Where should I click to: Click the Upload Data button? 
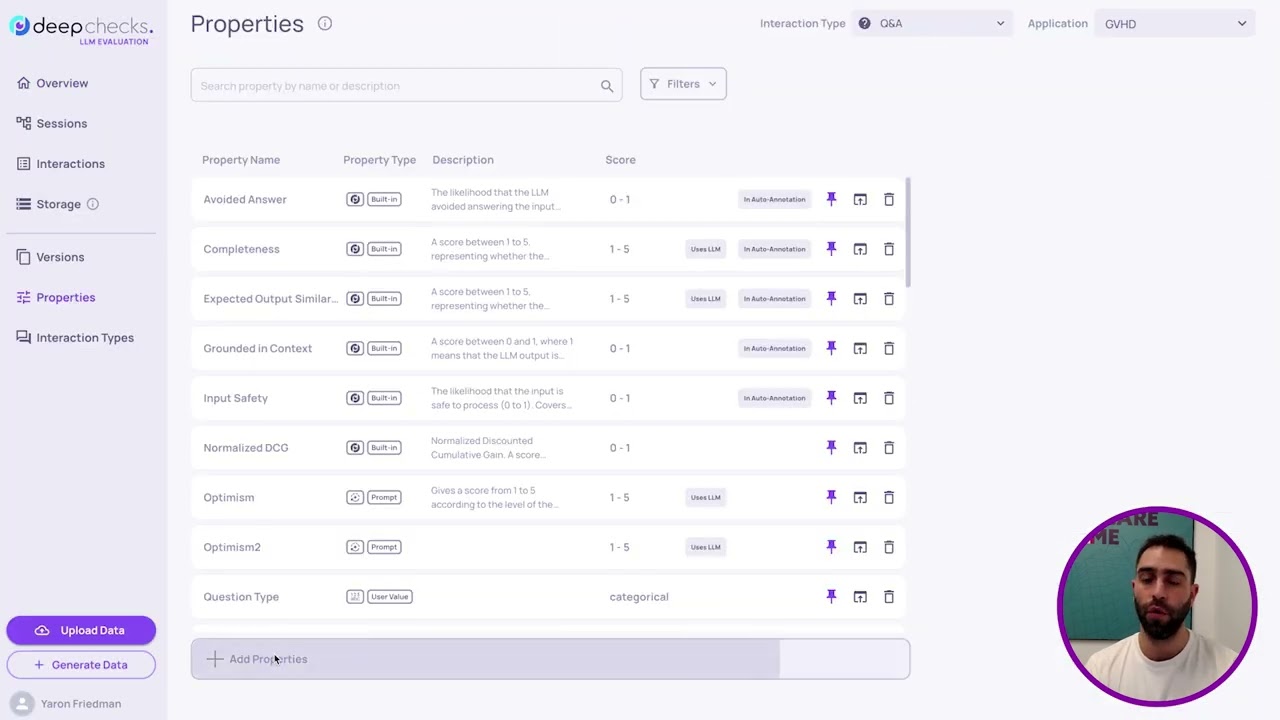(x=81, y=630)
